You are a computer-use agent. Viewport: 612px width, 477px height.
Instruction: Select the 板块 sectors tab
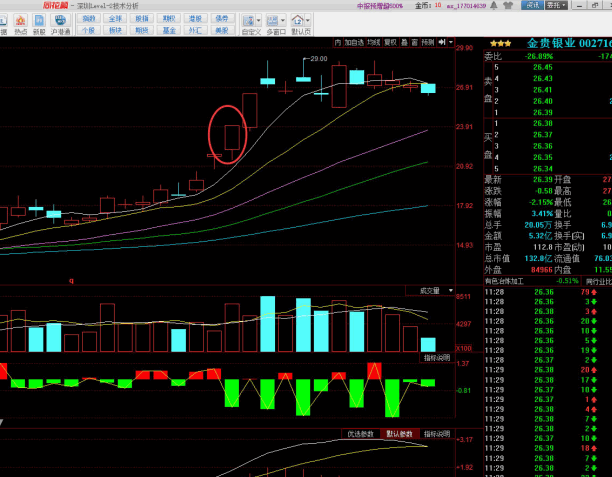116,30
